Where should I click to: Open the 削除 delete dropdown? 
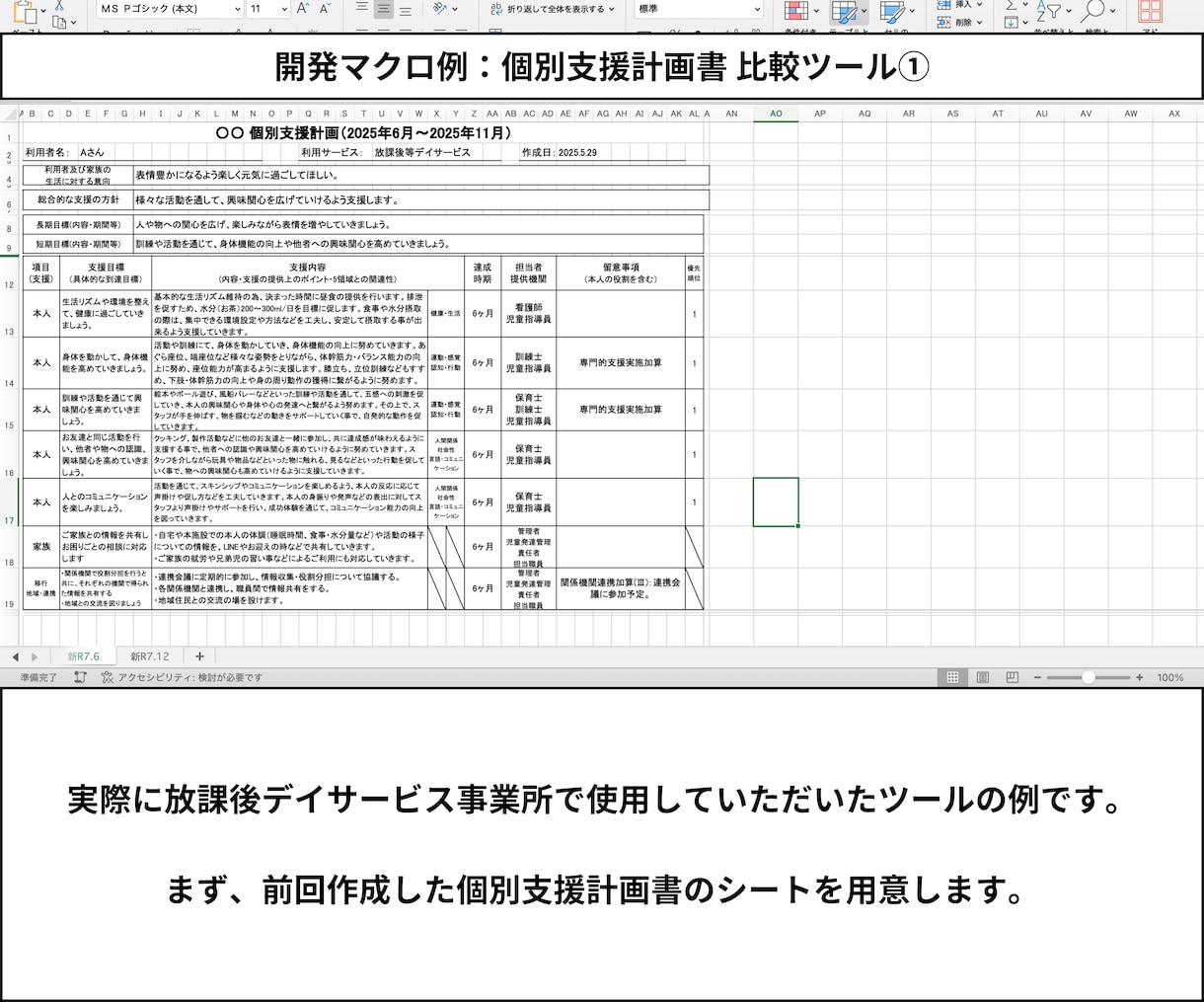tap(979, 22)
